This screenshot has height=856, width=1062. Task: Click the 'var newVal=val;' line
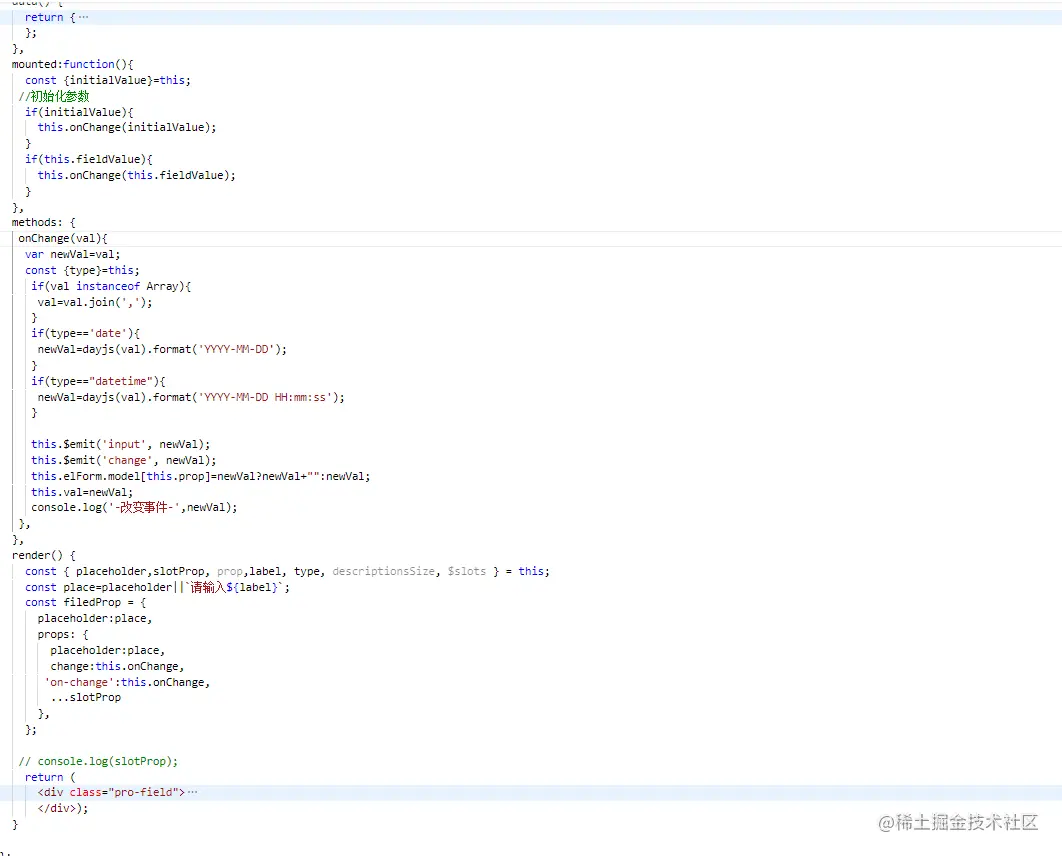(x=72, y=255)
